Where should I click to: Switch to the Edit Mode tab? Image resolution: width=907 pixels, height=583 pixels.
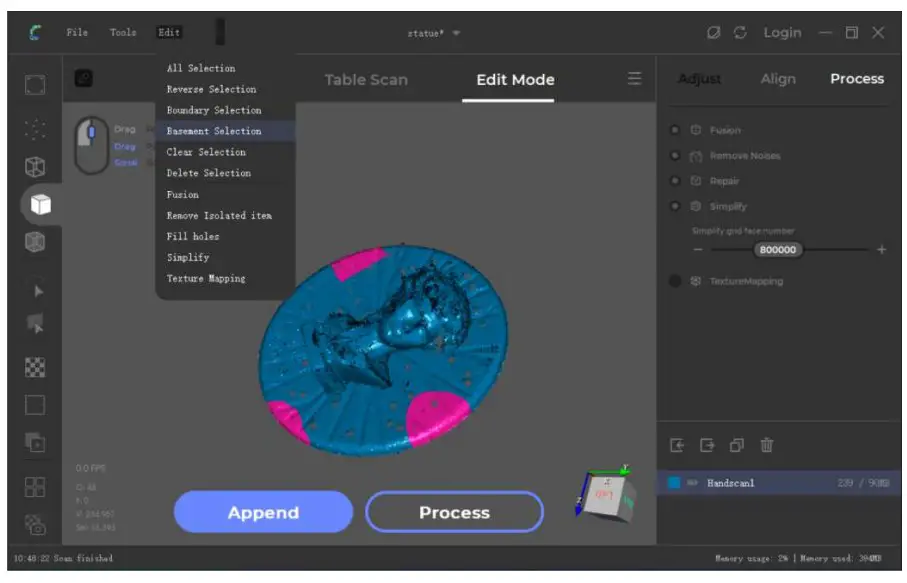(x=515, y=80)
